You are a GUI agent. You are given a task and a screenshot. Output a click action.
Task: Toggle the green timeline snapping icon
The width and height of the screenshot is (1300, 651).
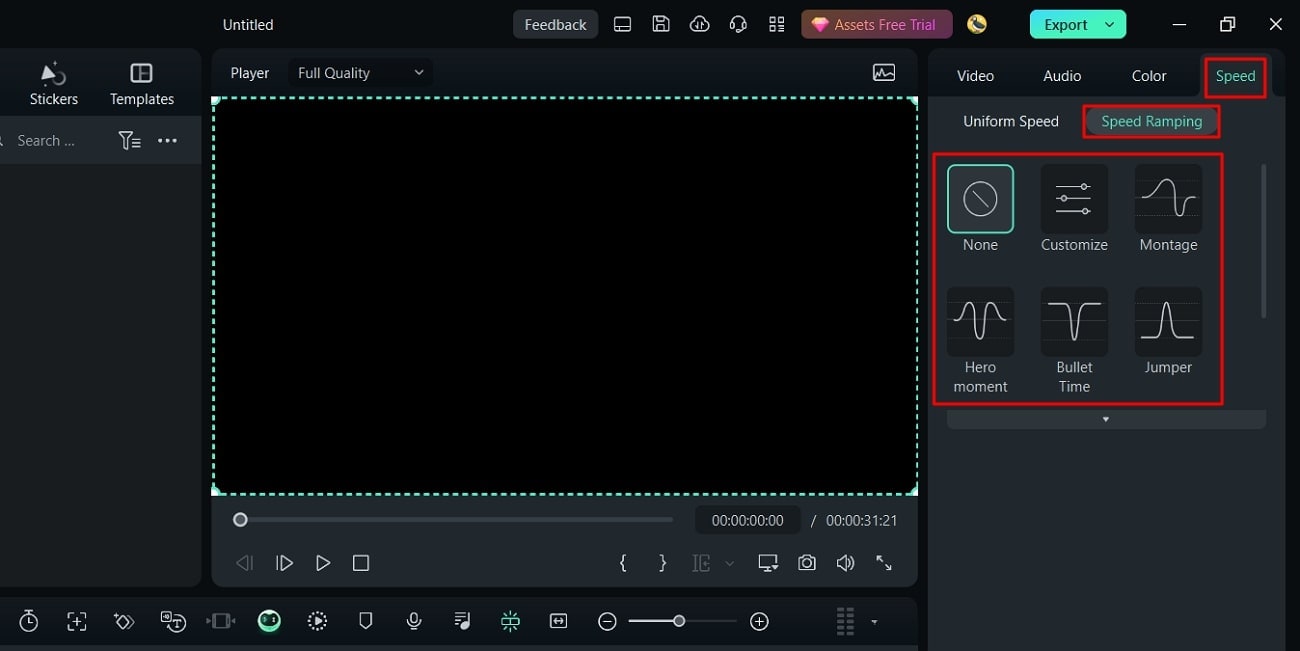pyautogui.click(x=510, y=621)
